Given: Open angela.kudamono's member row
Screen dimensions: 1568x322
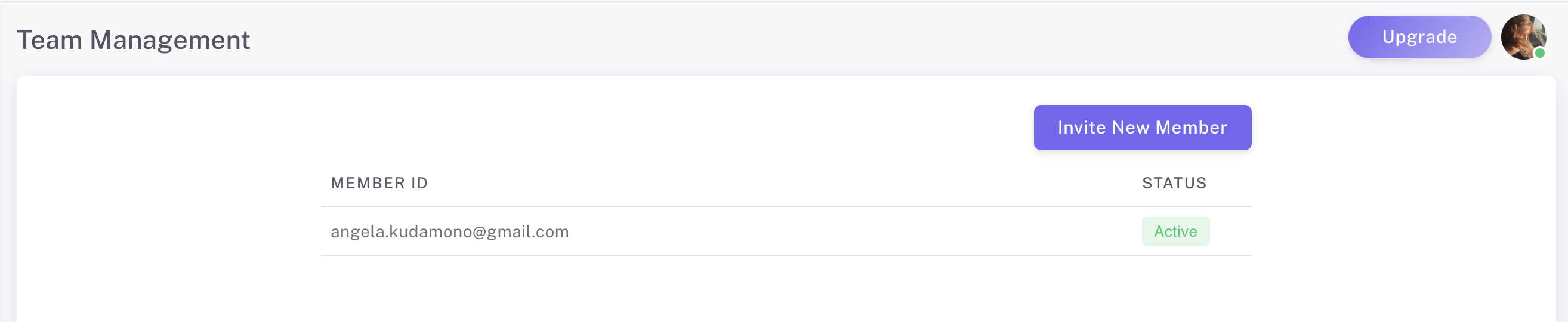Looking at the screenshot, I should pos(730,232).
